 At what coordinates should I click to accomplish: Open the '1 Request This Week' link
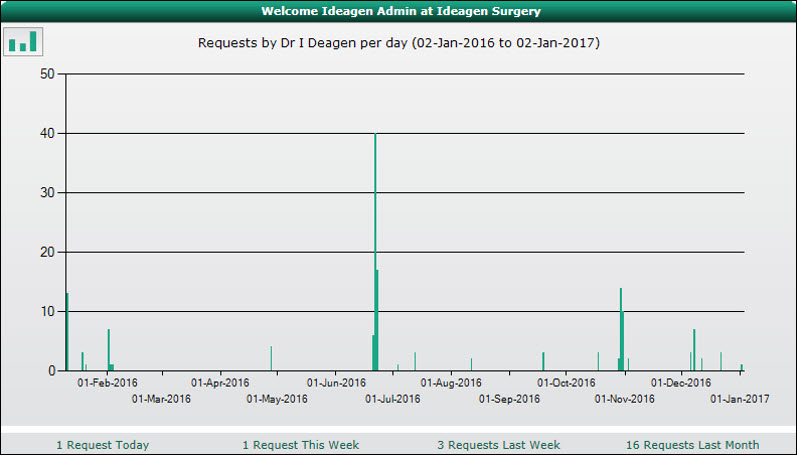point(300,445)
